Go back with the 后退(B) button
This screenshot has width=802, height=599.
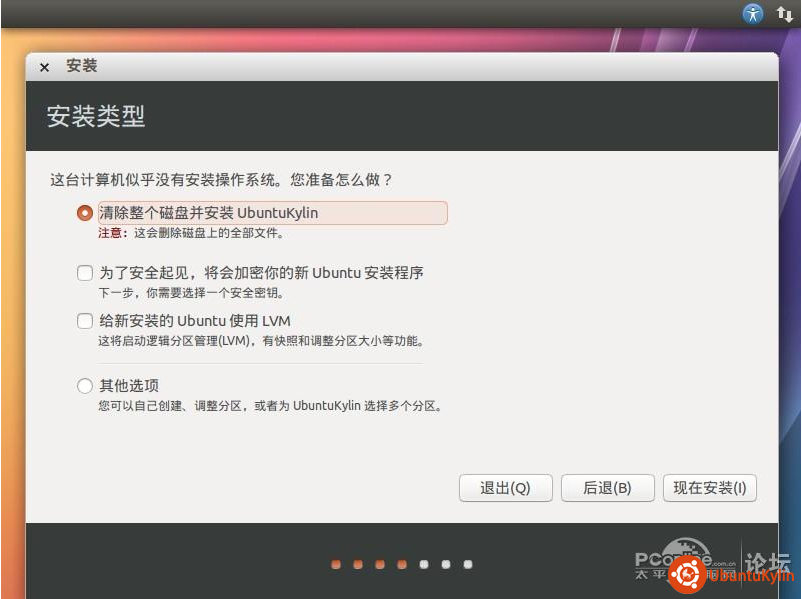[x=607, y=488]
